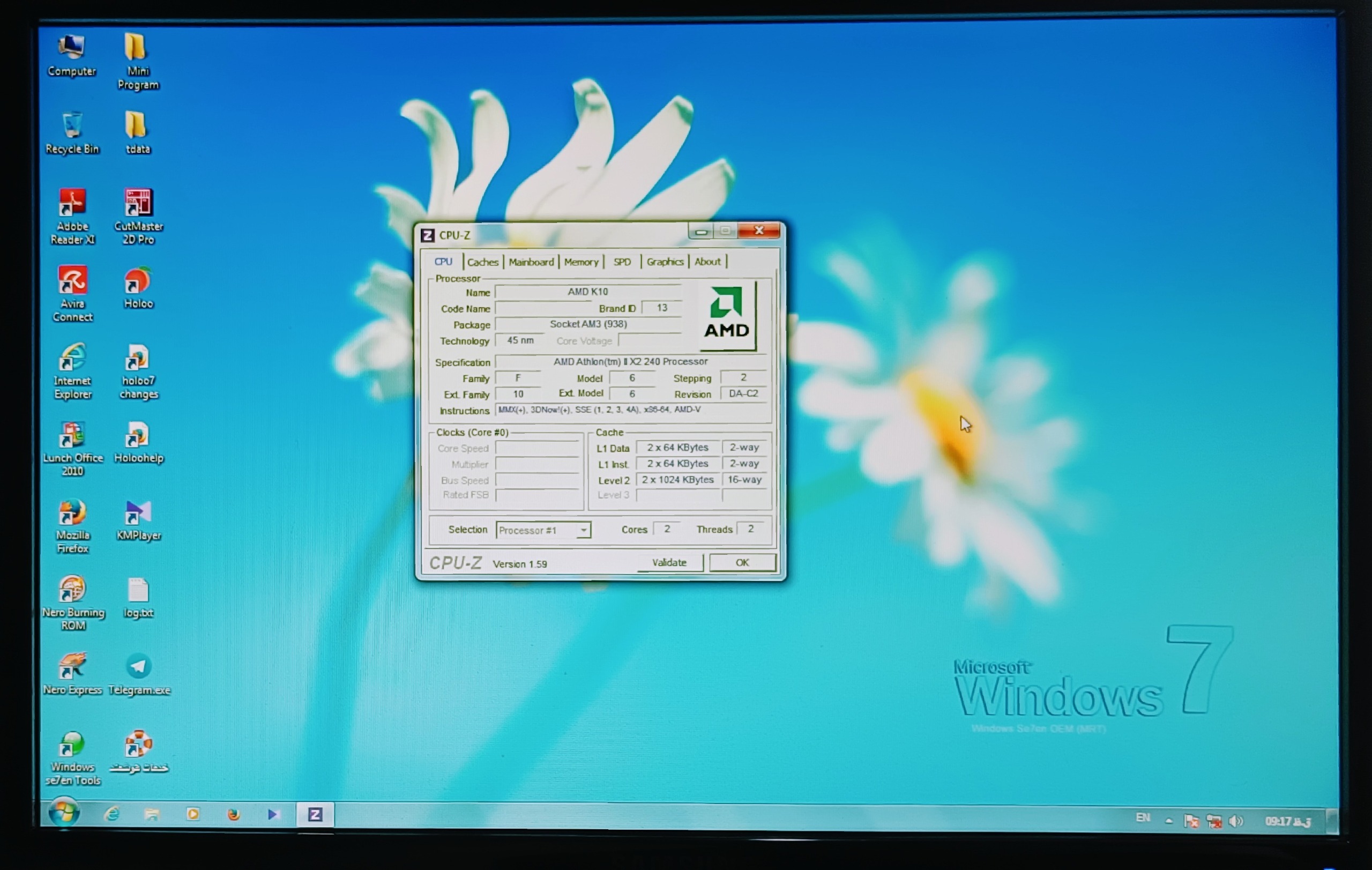This screenshot has height=870, width=1372.
Task: Show hidden tray icons arrow
Action: [x=1168, y=821]
